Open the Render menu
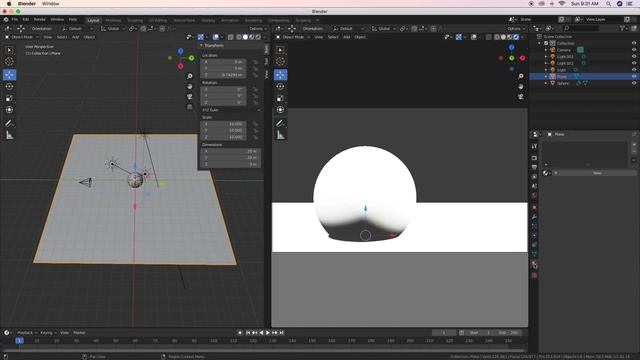The image size is (640, 360). click(x=40, y=20)
